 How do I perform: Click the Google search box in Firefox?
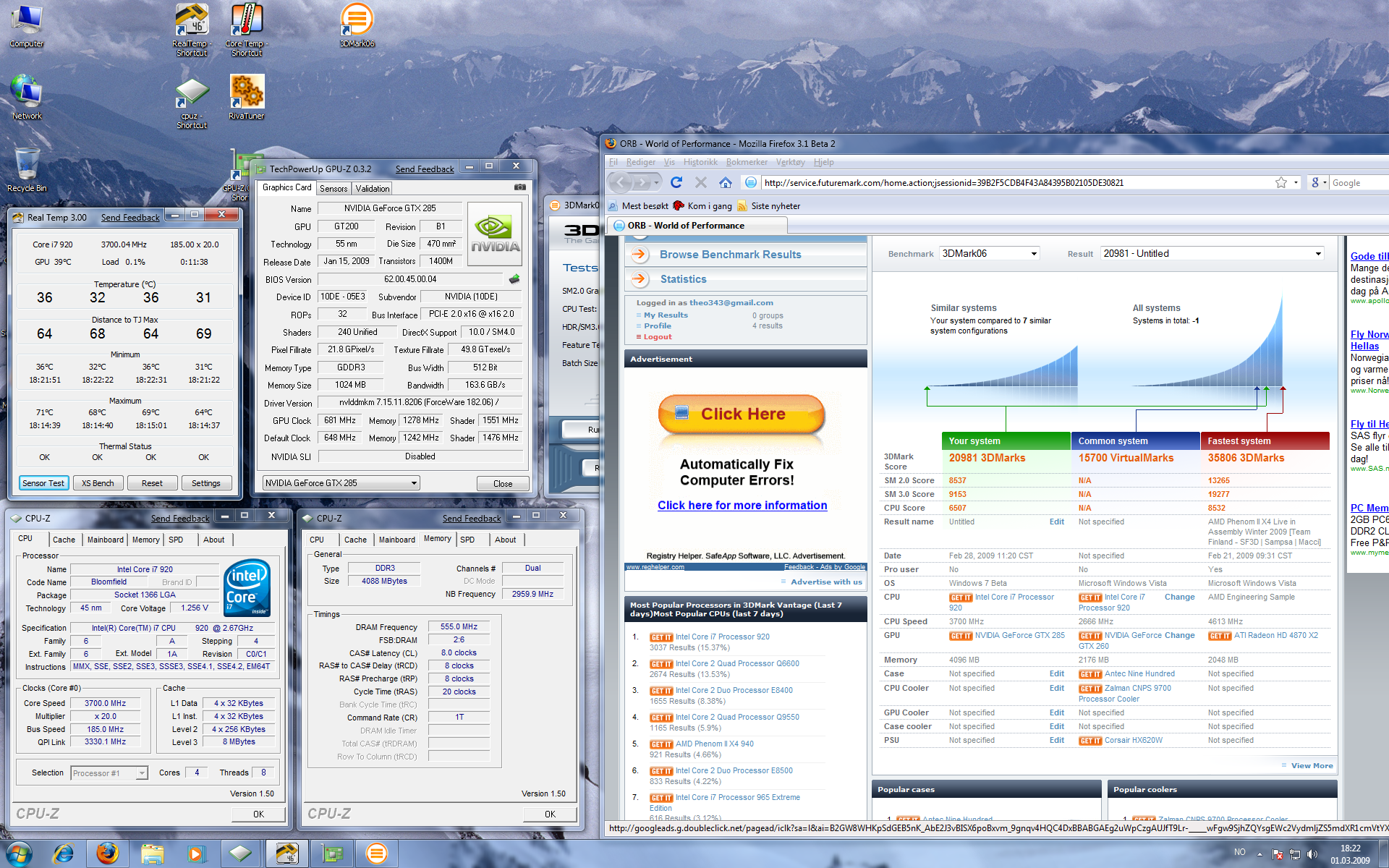1360,182
